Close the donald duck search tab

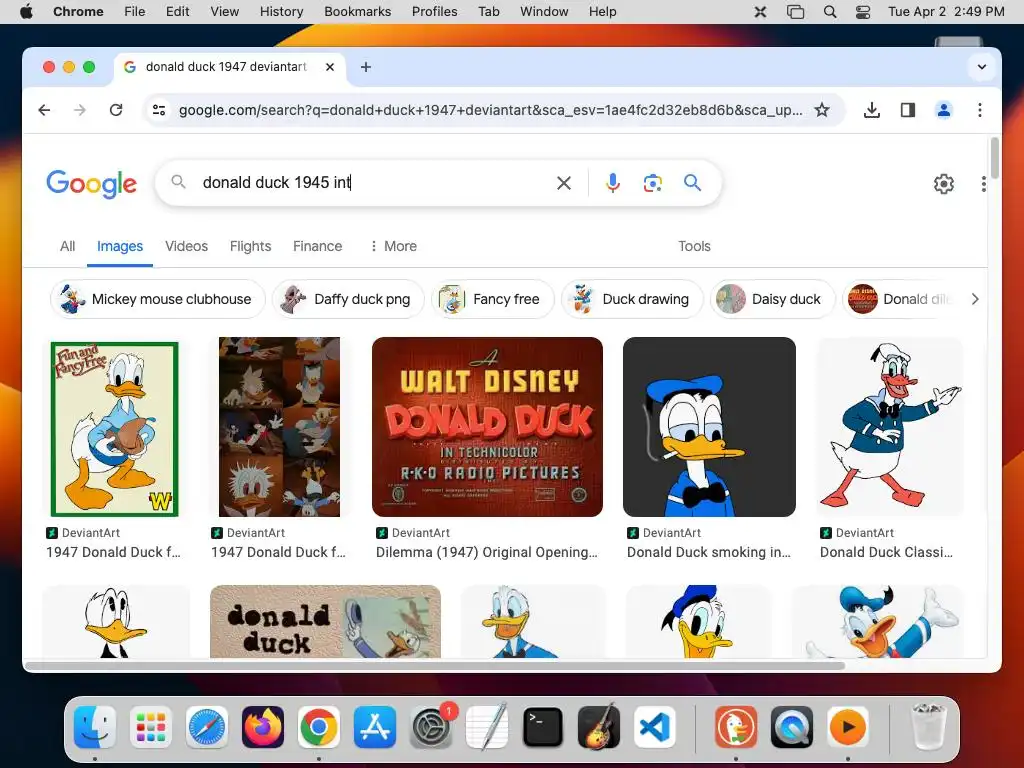(x=330, y=67)
